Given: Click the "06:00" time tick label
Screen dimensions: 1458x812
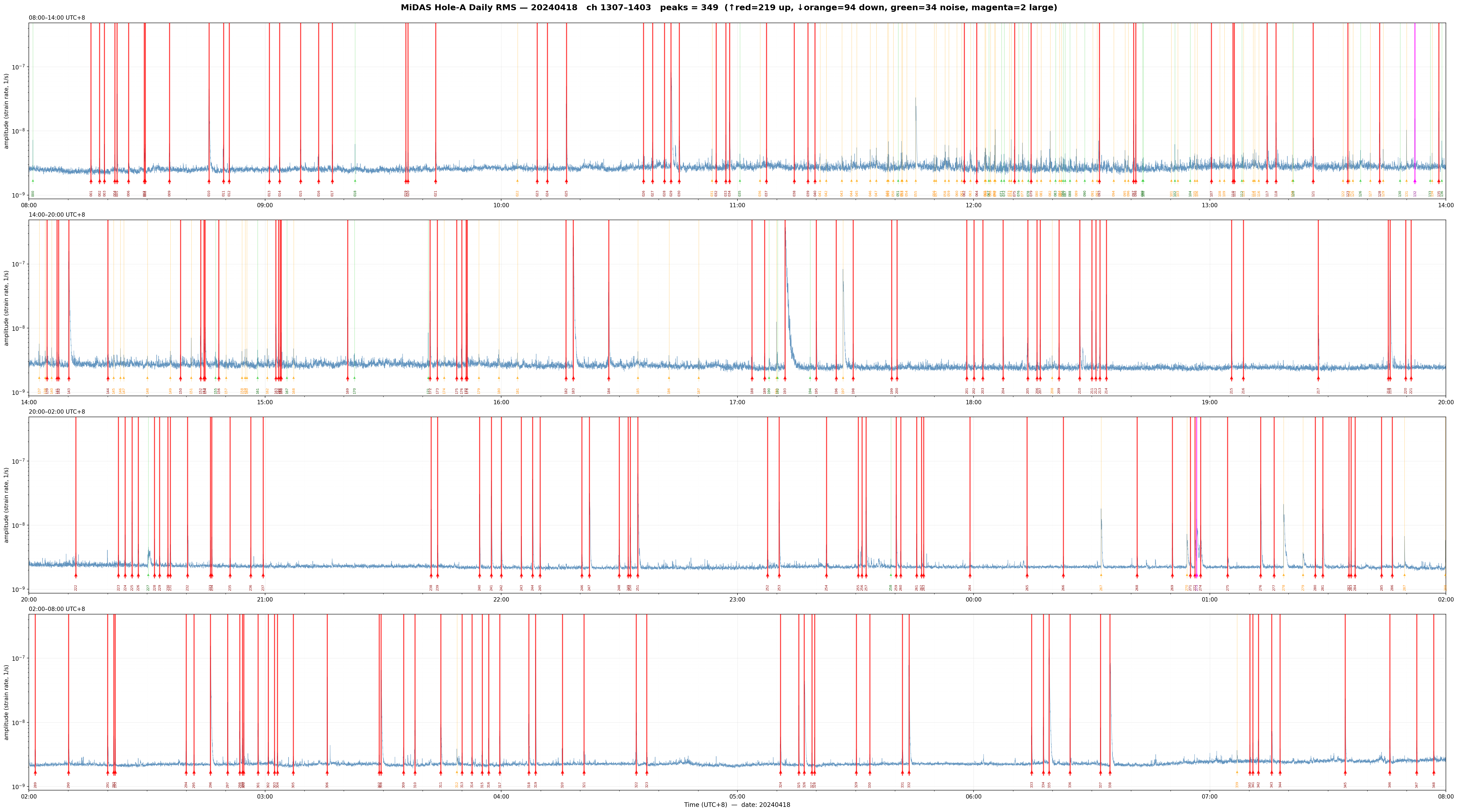Looking at the screenshot, I should (x=974, y=797).
